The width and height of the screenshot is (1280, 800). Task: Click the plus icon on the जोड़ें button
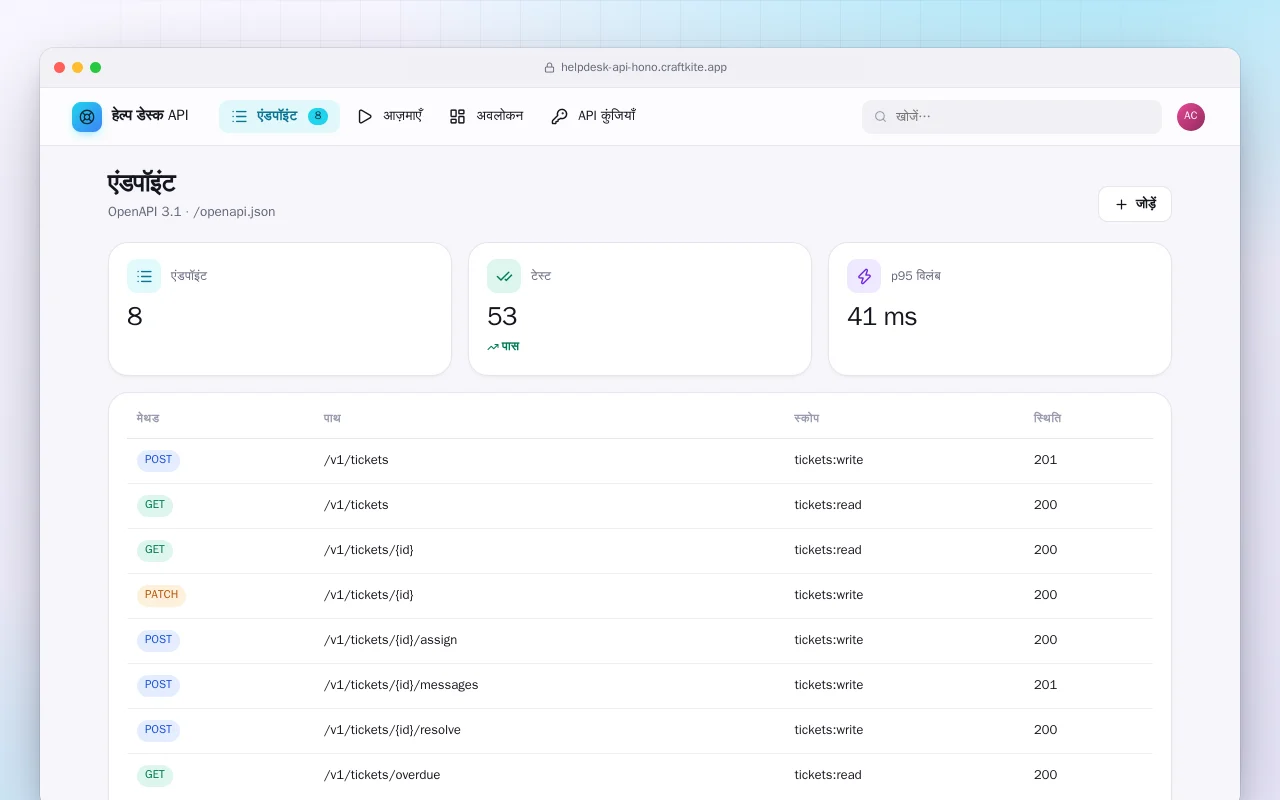(1121, 204)
